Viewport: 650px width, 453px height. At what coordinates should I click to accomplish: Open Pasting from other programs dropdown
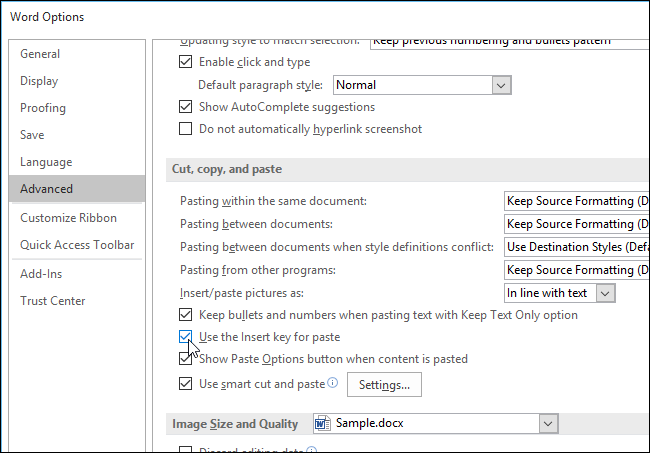pos(575,270)
